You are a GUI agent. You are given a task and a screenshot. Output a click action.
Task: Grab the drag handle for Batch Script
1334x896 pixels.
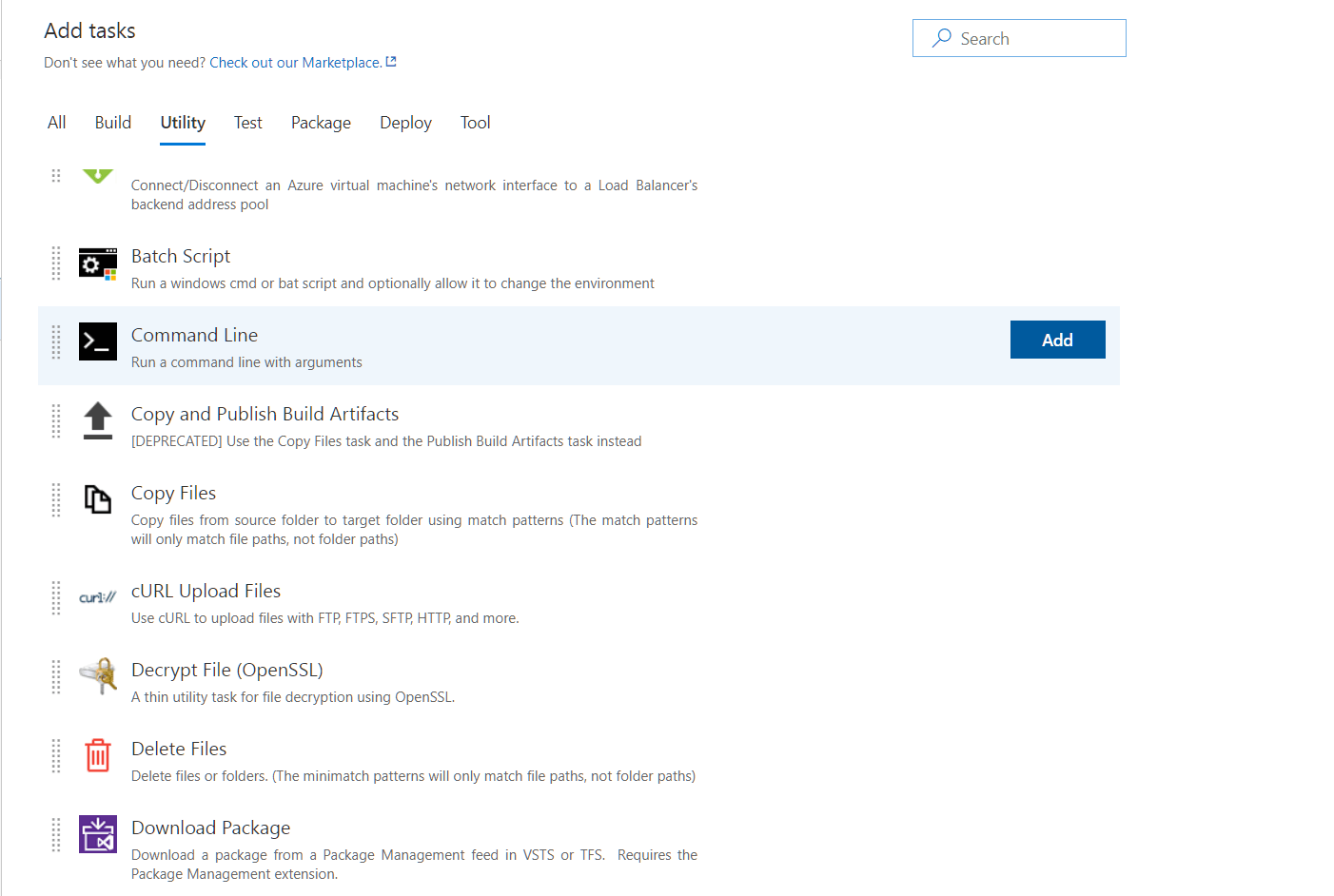click(x=56, y=263)
